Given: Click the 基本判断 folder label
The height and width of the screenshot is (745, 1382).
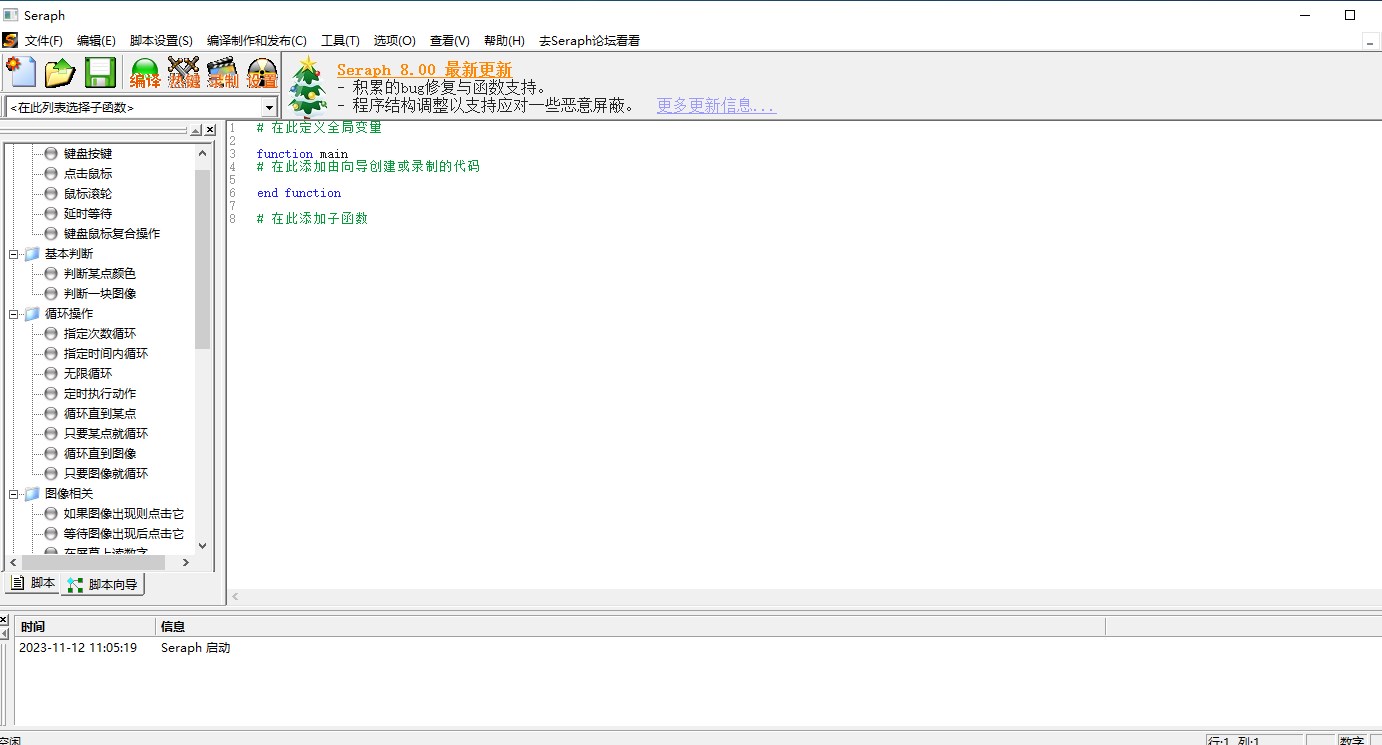Looking at the screenshot, I should 69,254.
